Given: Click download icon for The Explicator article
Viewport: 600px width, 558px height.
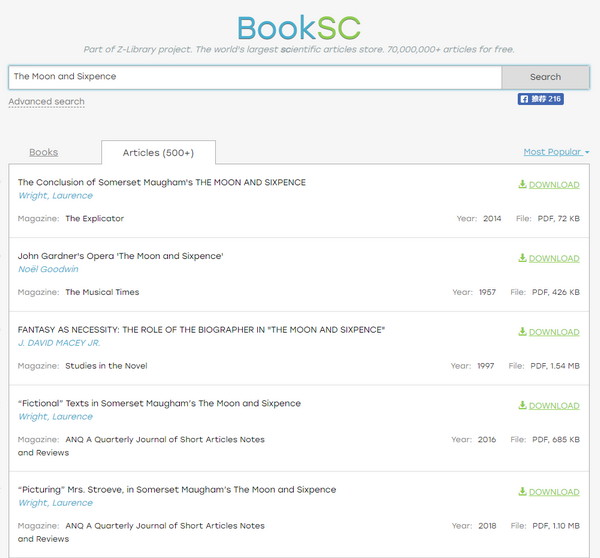Looking at the screenshot, I should [522, 184].
